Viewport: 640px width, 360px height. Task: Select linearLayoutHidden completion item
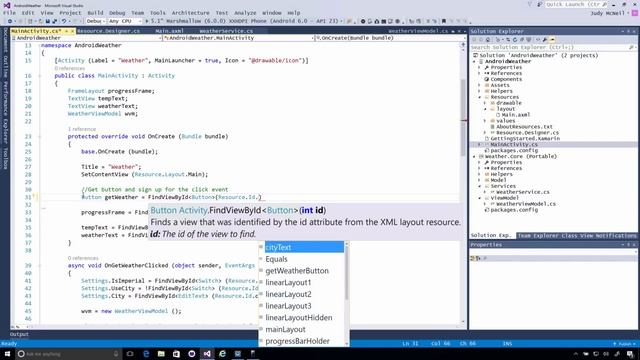302,318
